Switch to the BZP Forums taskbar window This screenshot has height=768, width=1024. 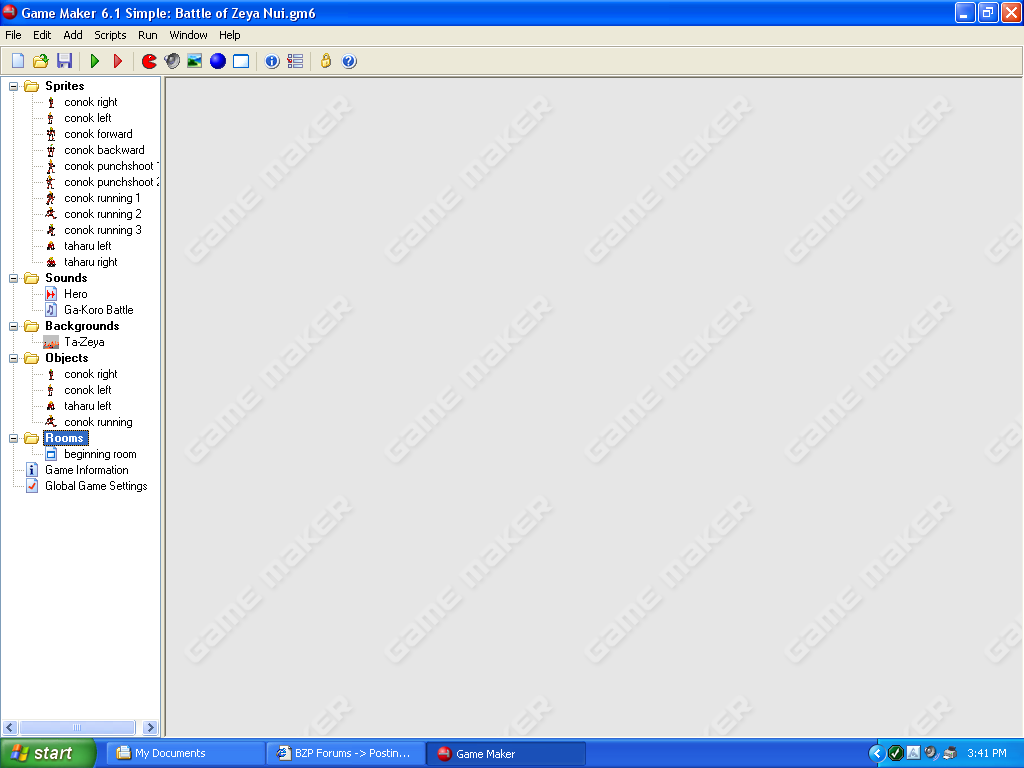pyautogui.click(x=345, y=753)
